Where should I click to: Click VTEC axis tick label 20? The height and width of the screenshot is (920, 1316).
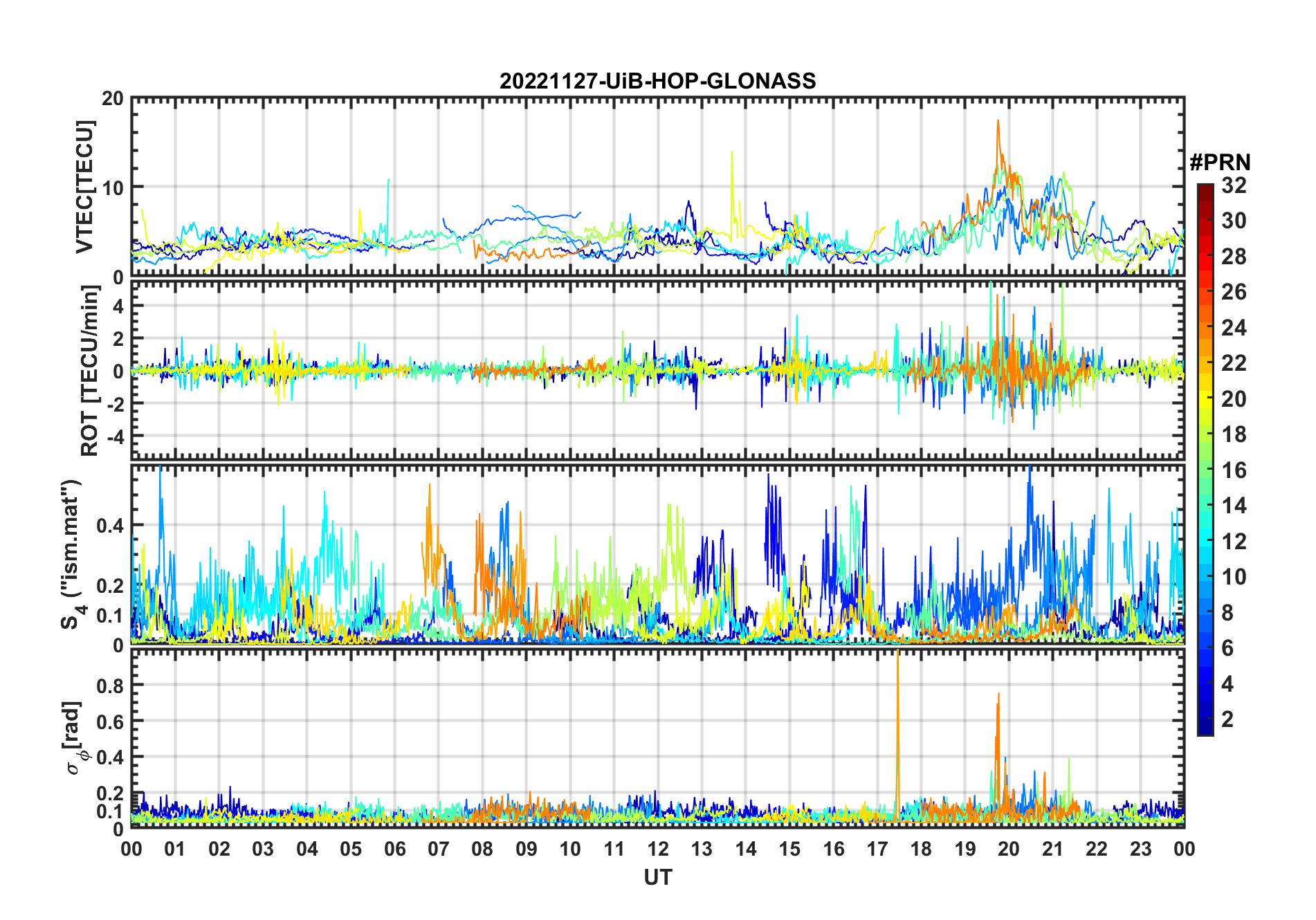[x=113, y=98]
